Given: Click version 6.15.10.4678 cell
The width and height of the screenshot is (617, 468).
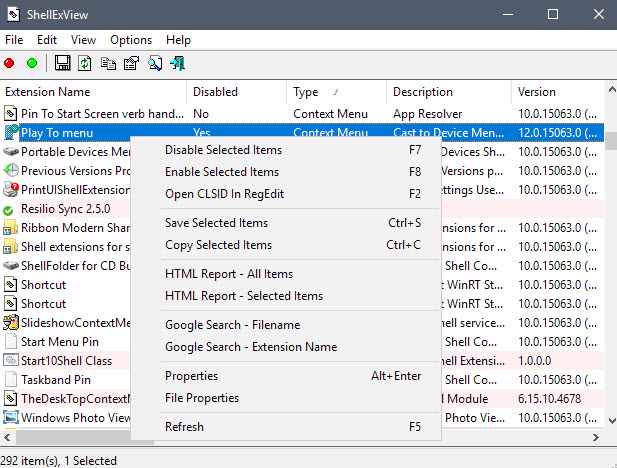Looking at the screenshot, I should tap(549, 399).
